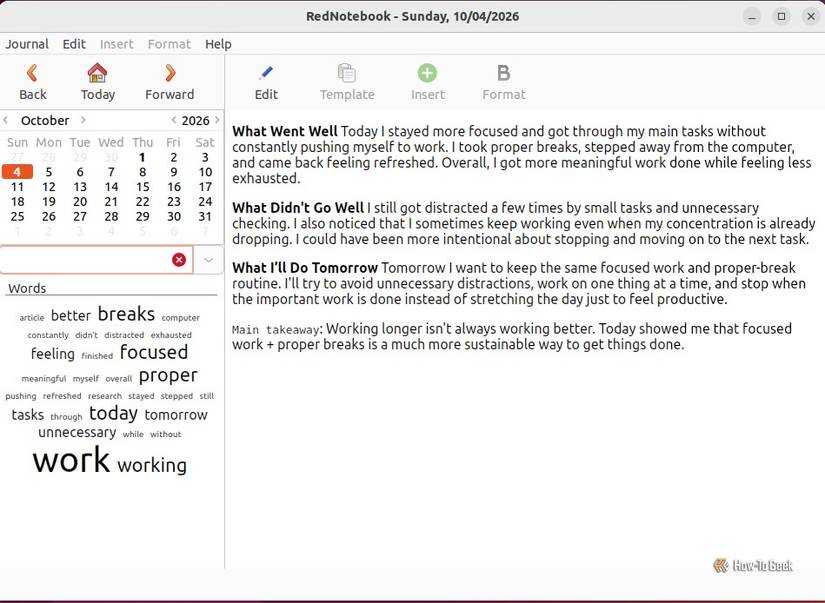Clear the search field with red X
This screenshot has width=825, height=603.
point(179,259)
